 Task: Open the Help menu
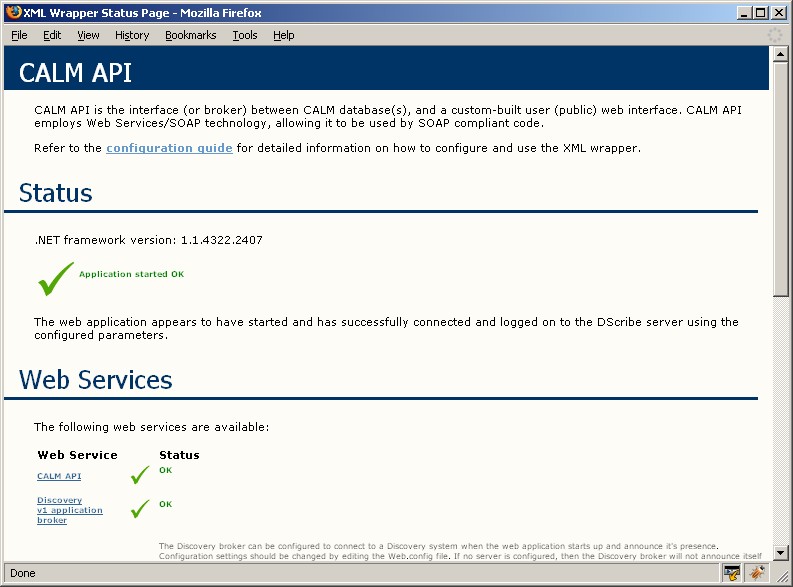point(284,35)
